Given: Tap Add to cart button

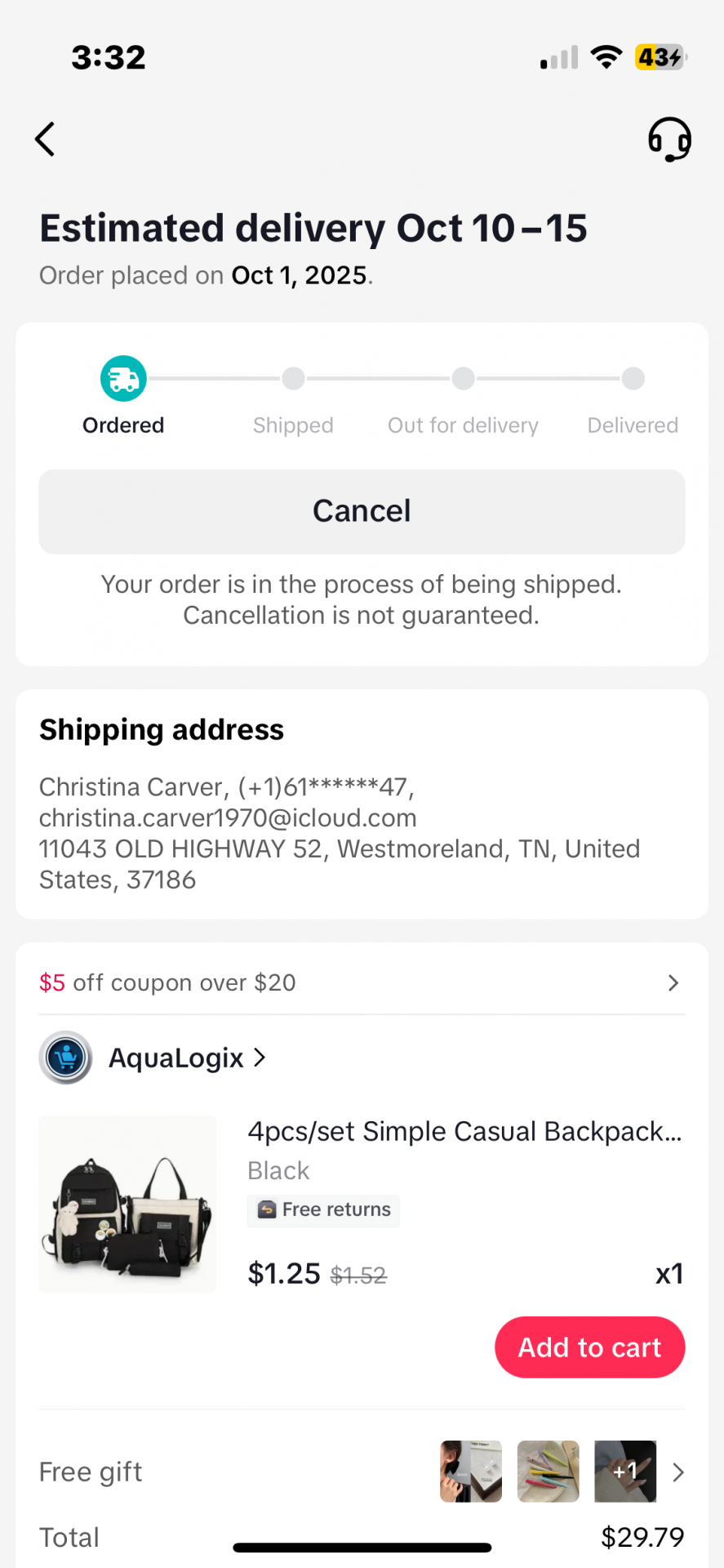Looking at the screenshot, I should click(x=589, y=1347).
